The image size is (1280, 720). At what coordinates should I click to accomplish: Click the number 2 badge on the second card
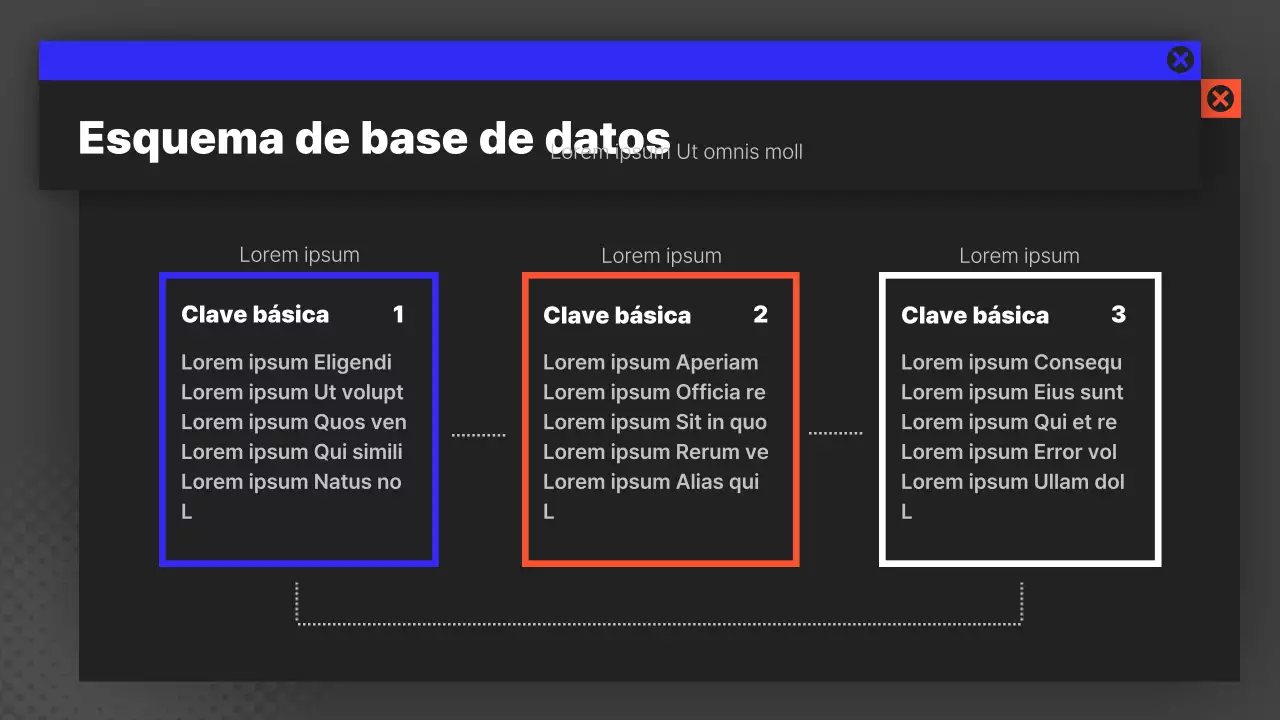pos(761,314)
